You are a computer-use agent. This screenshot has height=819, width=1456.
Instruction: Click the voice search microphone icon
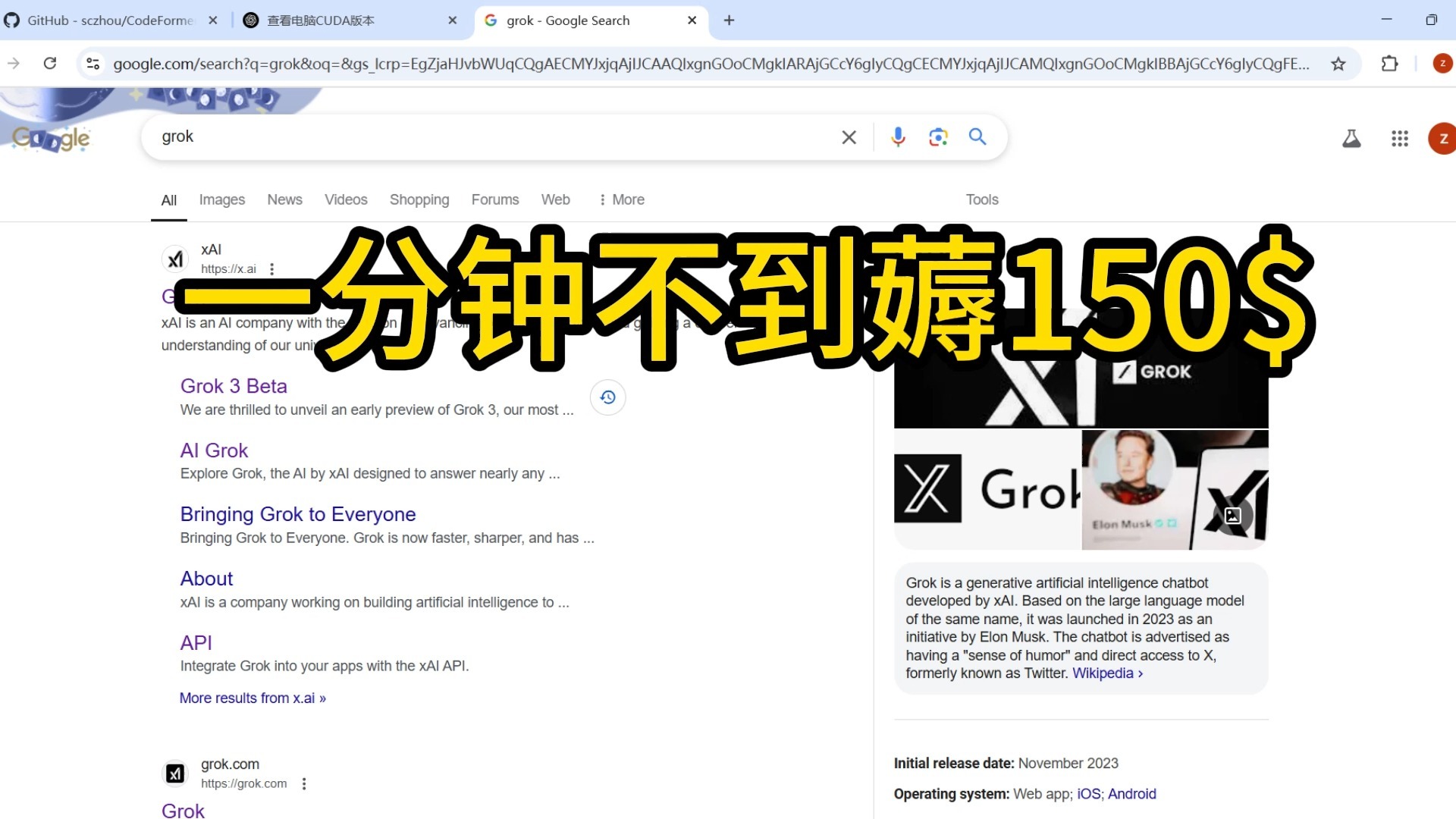pyautogui.click(x=898, y=137)
